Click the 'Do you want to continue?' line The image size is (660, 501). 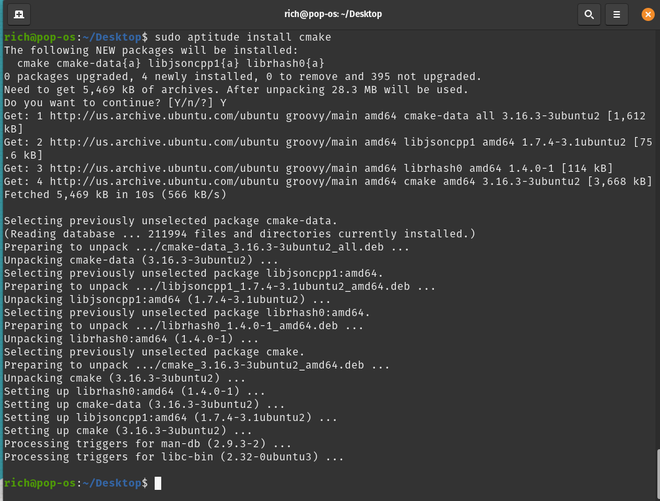(115, 103)
